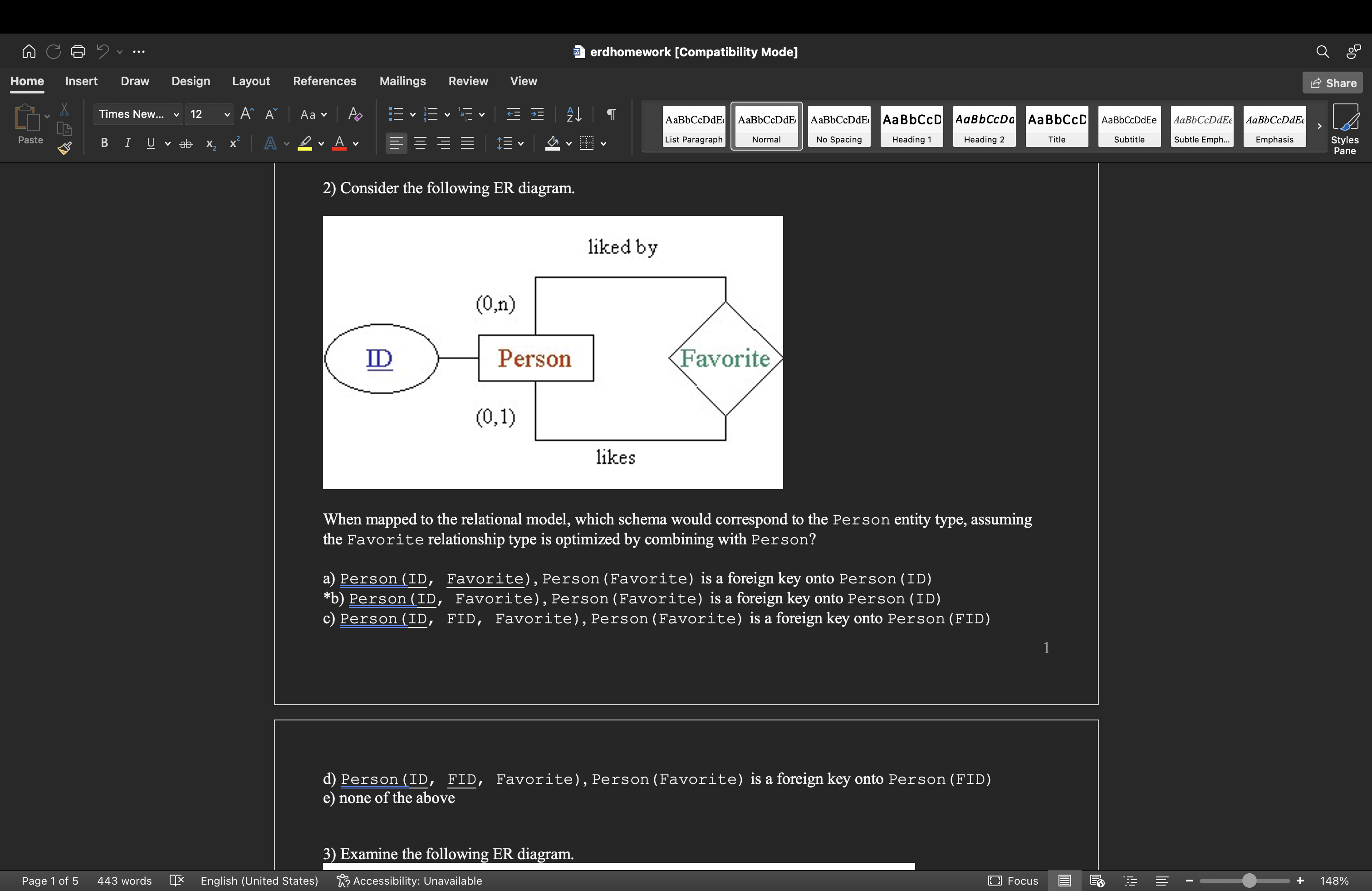Expand bullet list dropdown arrow
Image resolution: width=1372 pixels, height=891 pixels.
413,115
